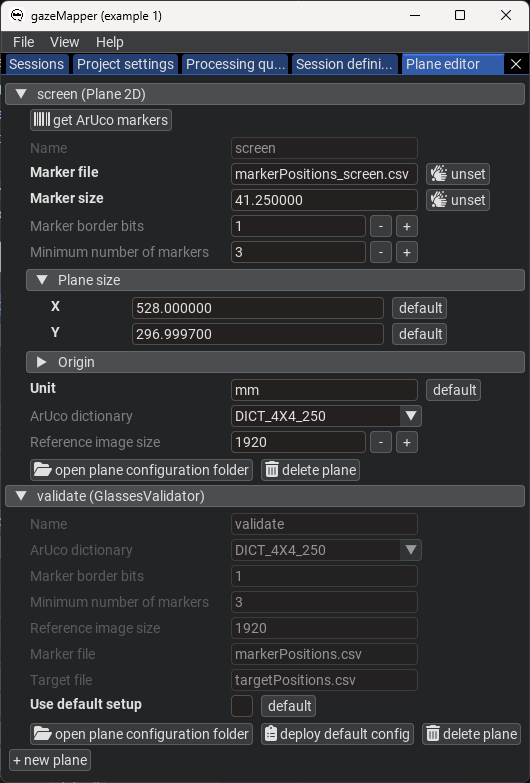Click the screen plane Reference image size field
This screenshot has width=530, height=783.
tap(298, 442)
